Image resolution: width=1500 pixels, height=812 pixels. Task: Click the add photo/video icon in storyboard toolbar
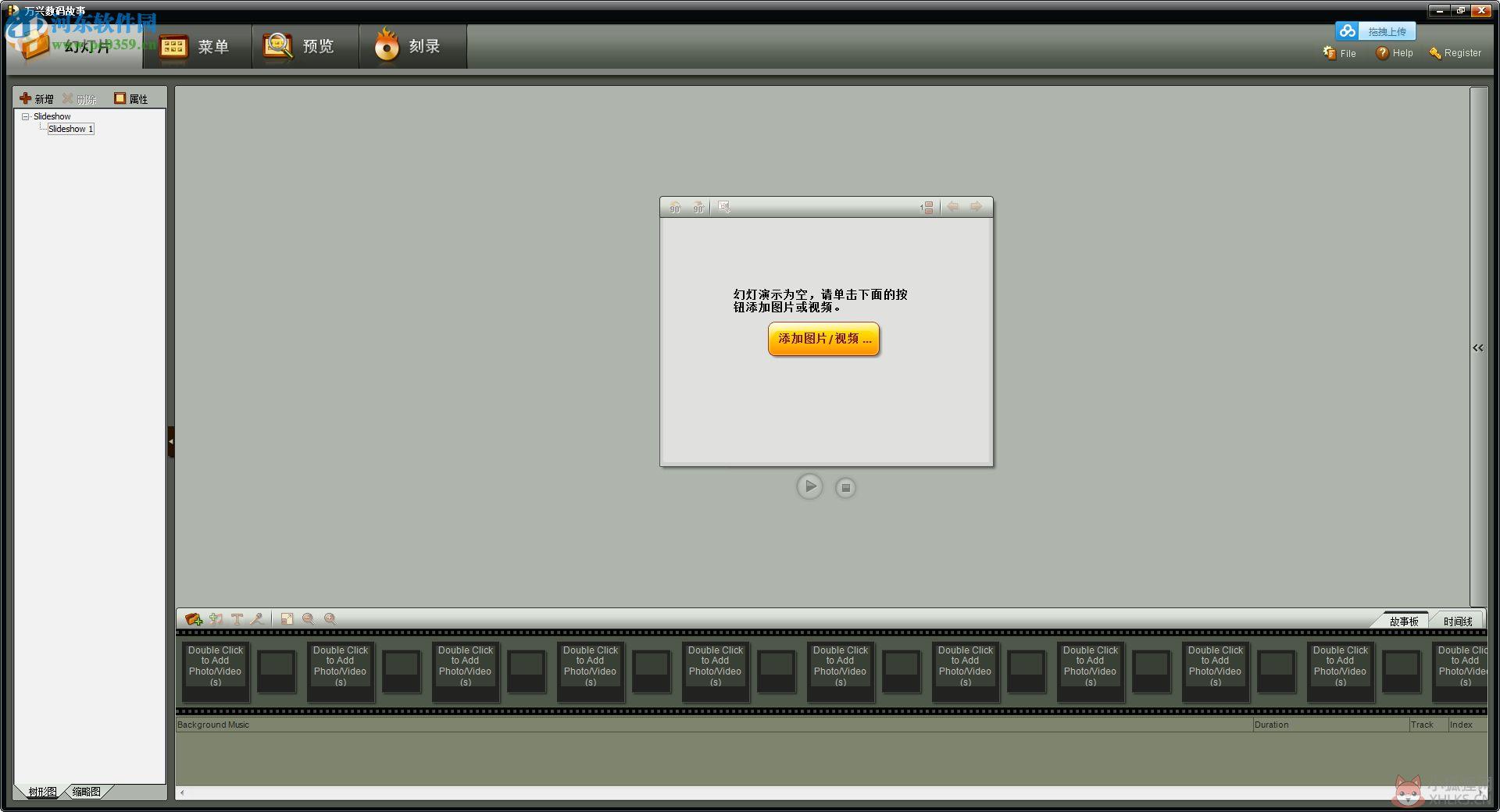coord(194,619)
